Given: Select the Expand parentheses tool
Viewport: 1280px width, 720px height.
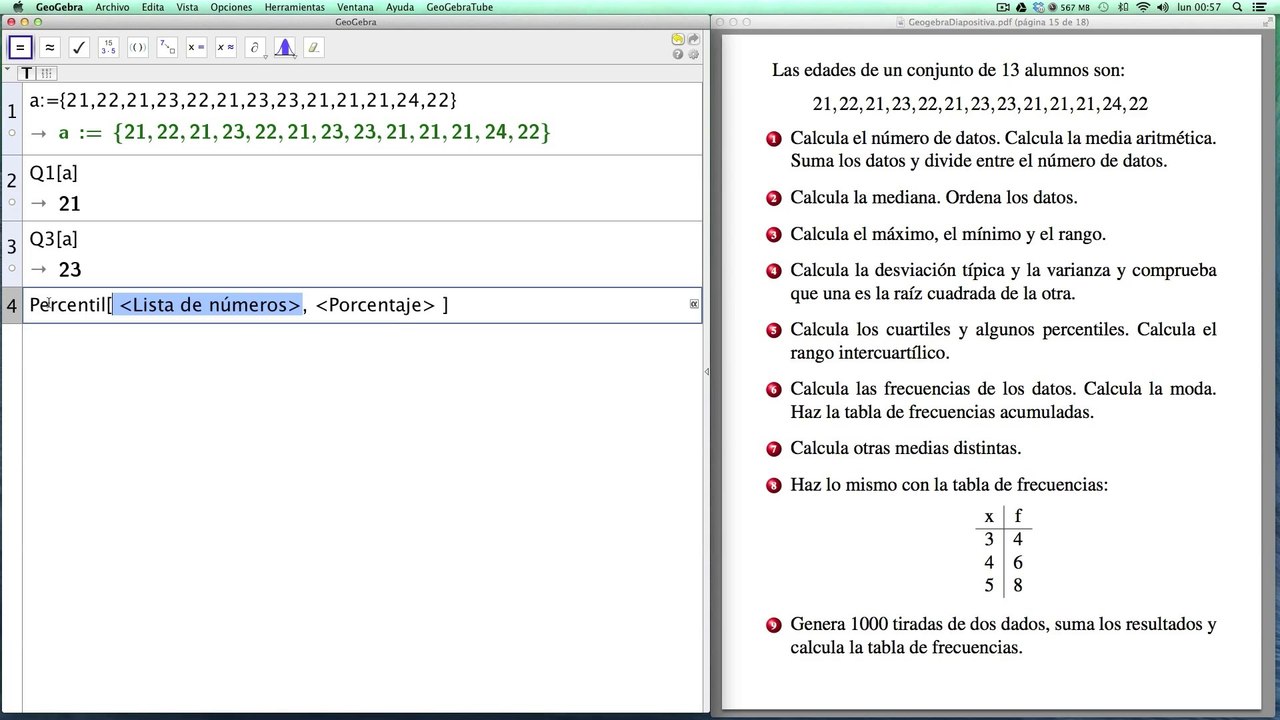Looking at the screenshot, I should point(138,47).
